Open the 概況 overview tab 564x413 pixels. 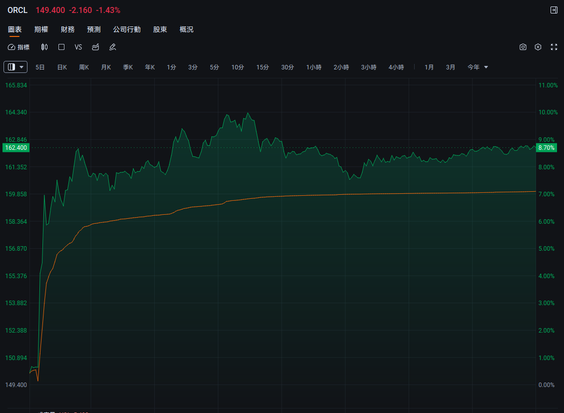(186, 30)
